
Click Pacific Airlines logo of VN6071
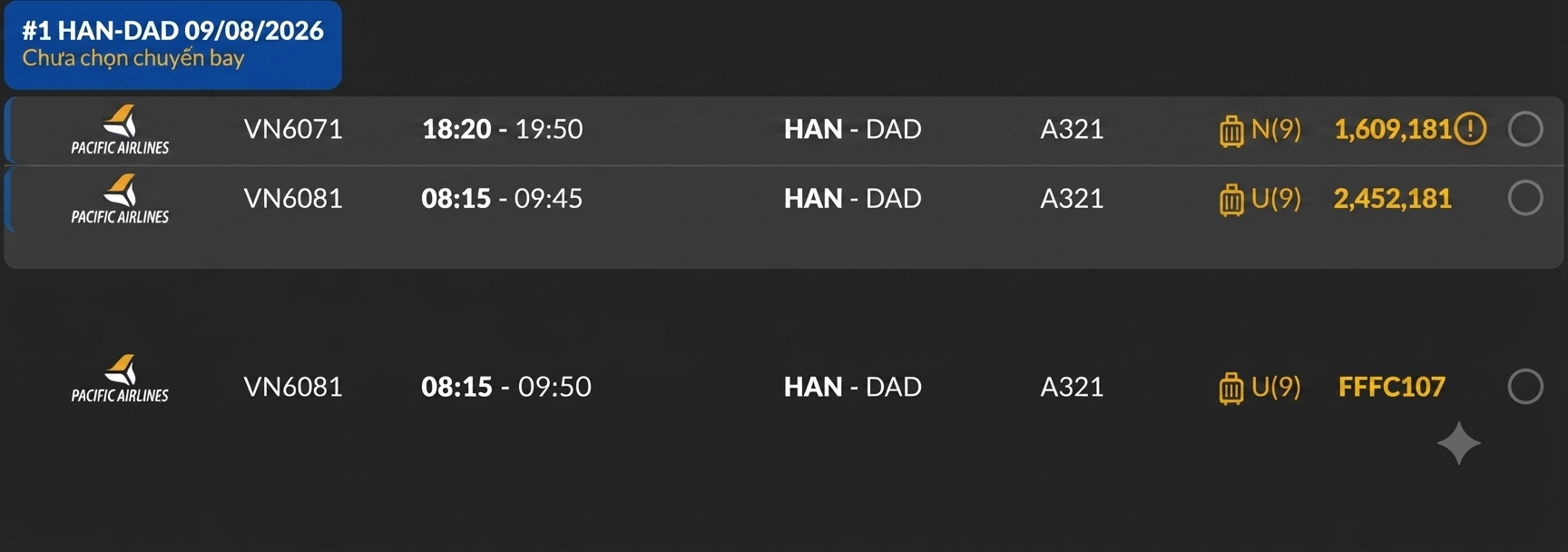(x=120, y=131)
